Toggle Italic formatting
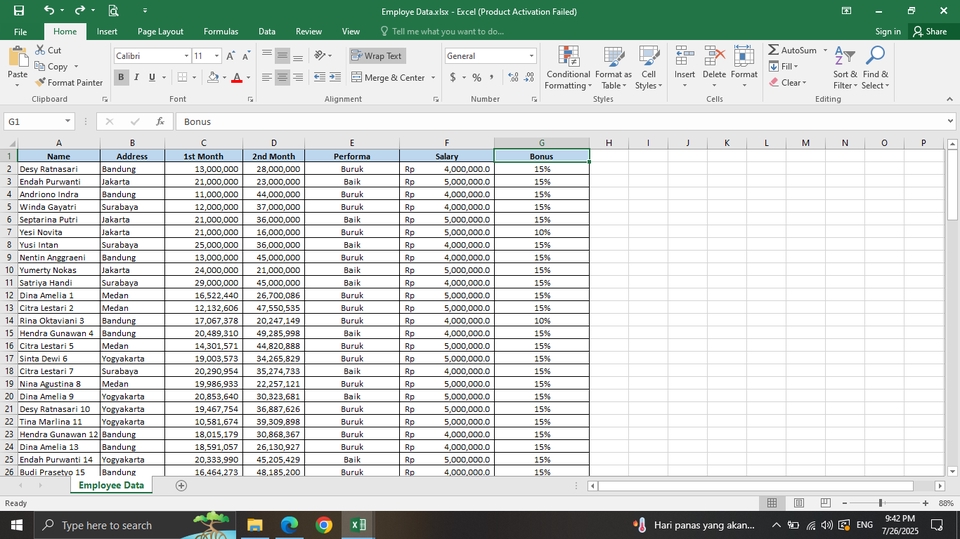Screen dimensions: 960x539 tap(137, 77)
